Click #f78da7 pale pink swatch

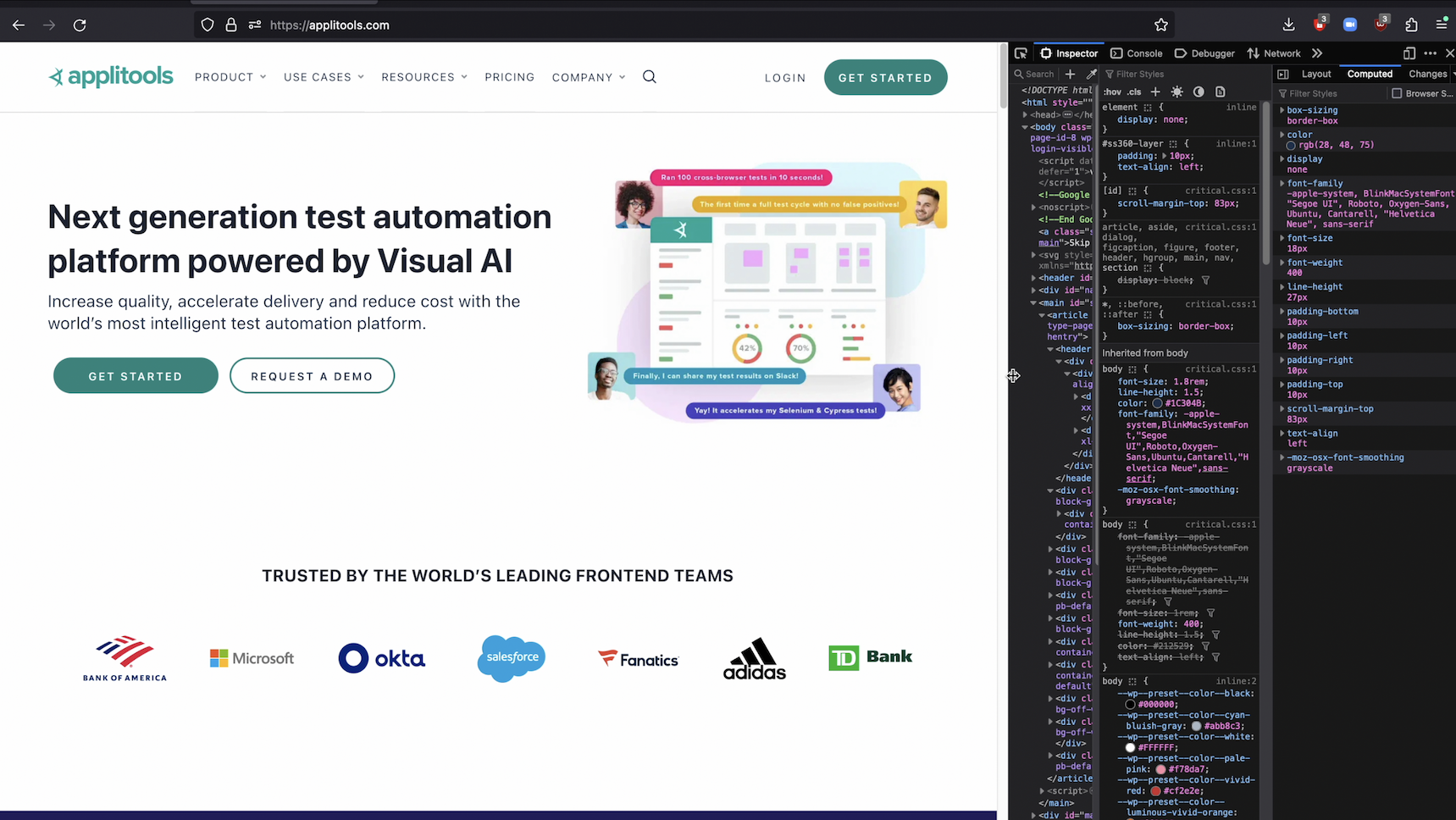pyautogui.click(x=1161, y=769)
